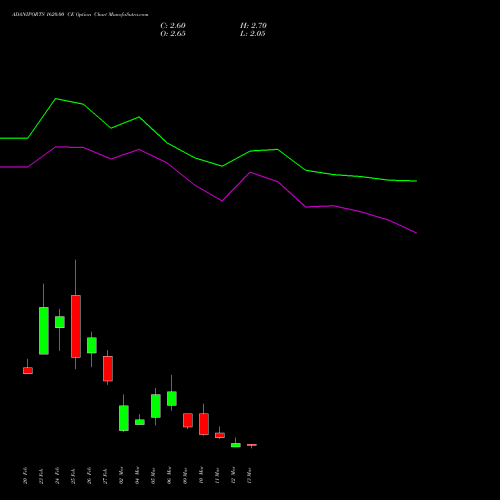This screenshot has height=500, width=500.
Task: Click the 04 Mar date label
Action: tap(138, 475)
